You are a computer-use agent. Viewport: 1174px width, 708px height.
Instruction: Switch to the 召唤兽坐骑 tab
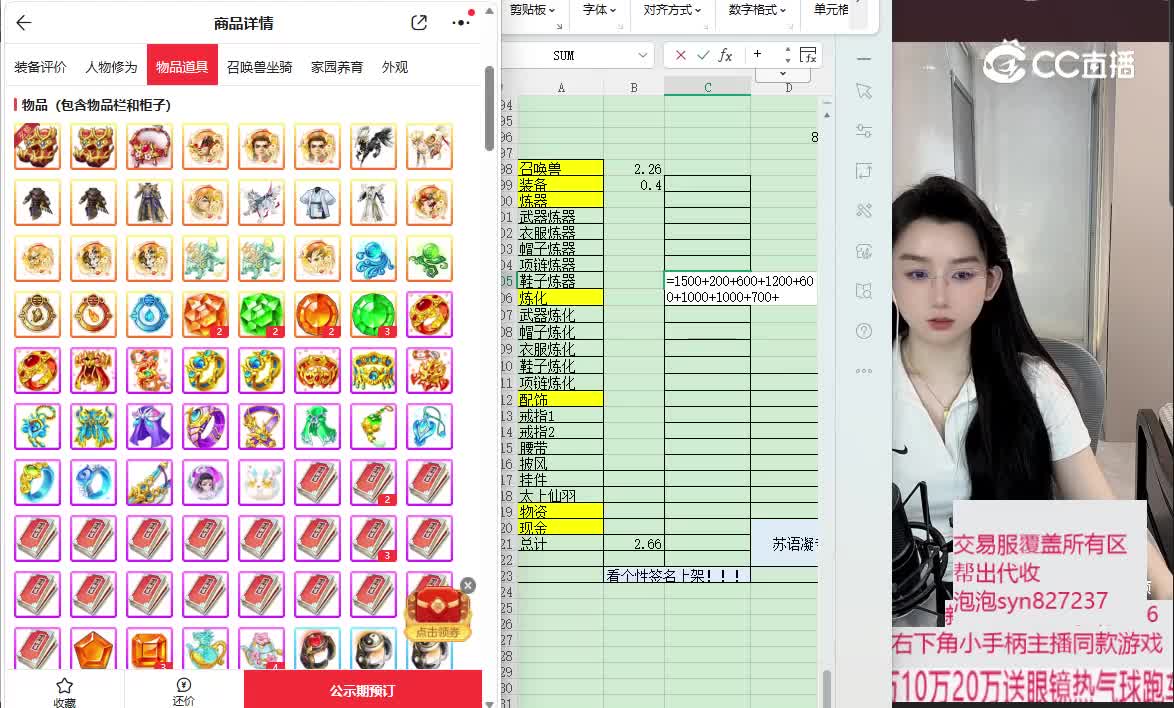(x=259, y=67)
